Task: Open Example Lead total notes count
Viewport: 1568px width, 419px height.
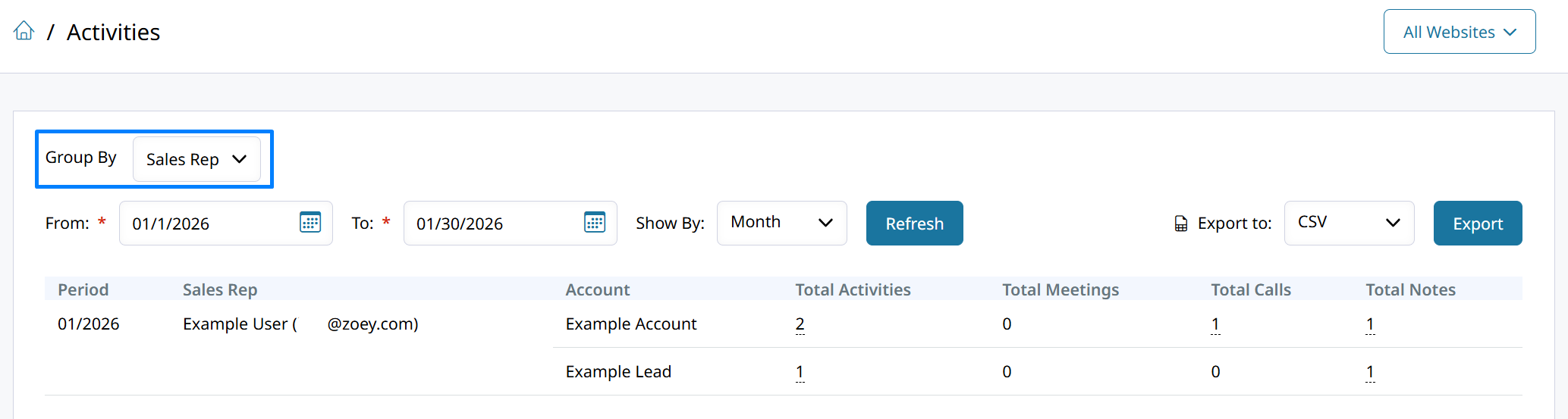Action: [1370, 372]
